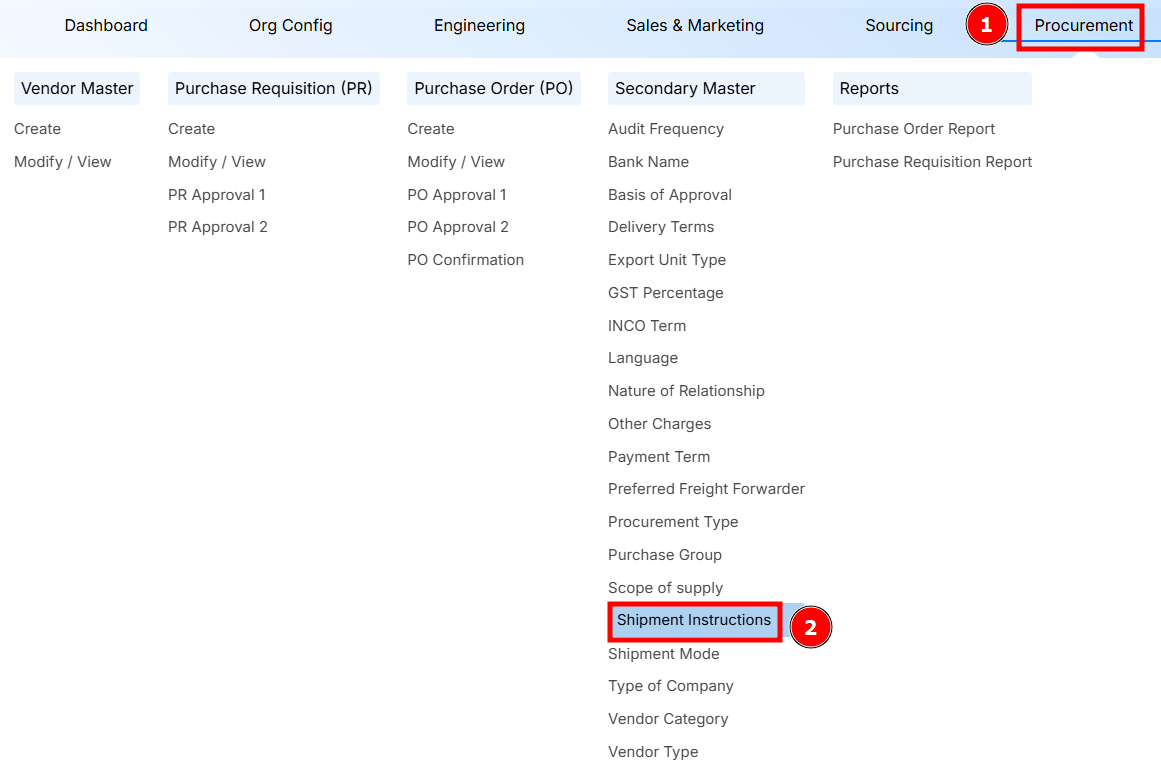The image size is (1161, 773).
Task: Open Modify / View under Vendor Master
Action: tap(62, 161)
